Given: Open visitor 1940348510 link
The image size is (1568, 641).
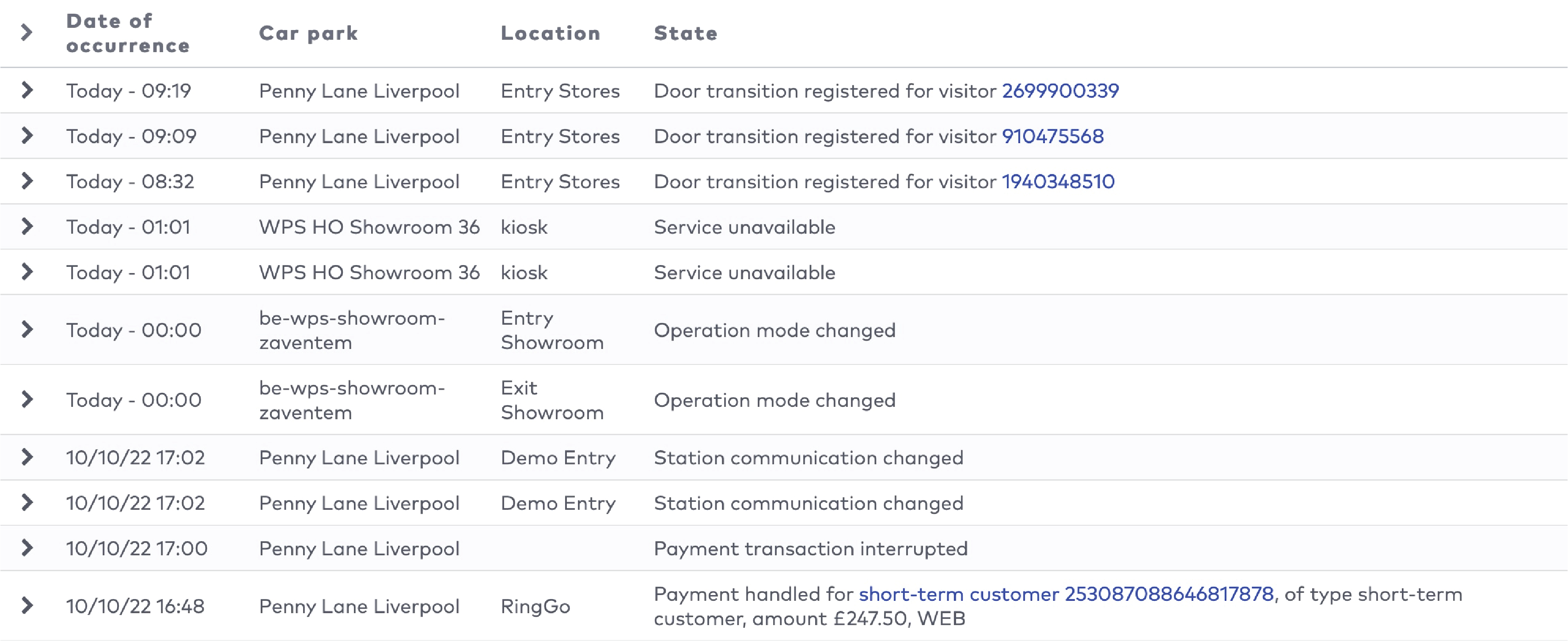Looking at the screenshot, I should click(x=1058, y=182).
